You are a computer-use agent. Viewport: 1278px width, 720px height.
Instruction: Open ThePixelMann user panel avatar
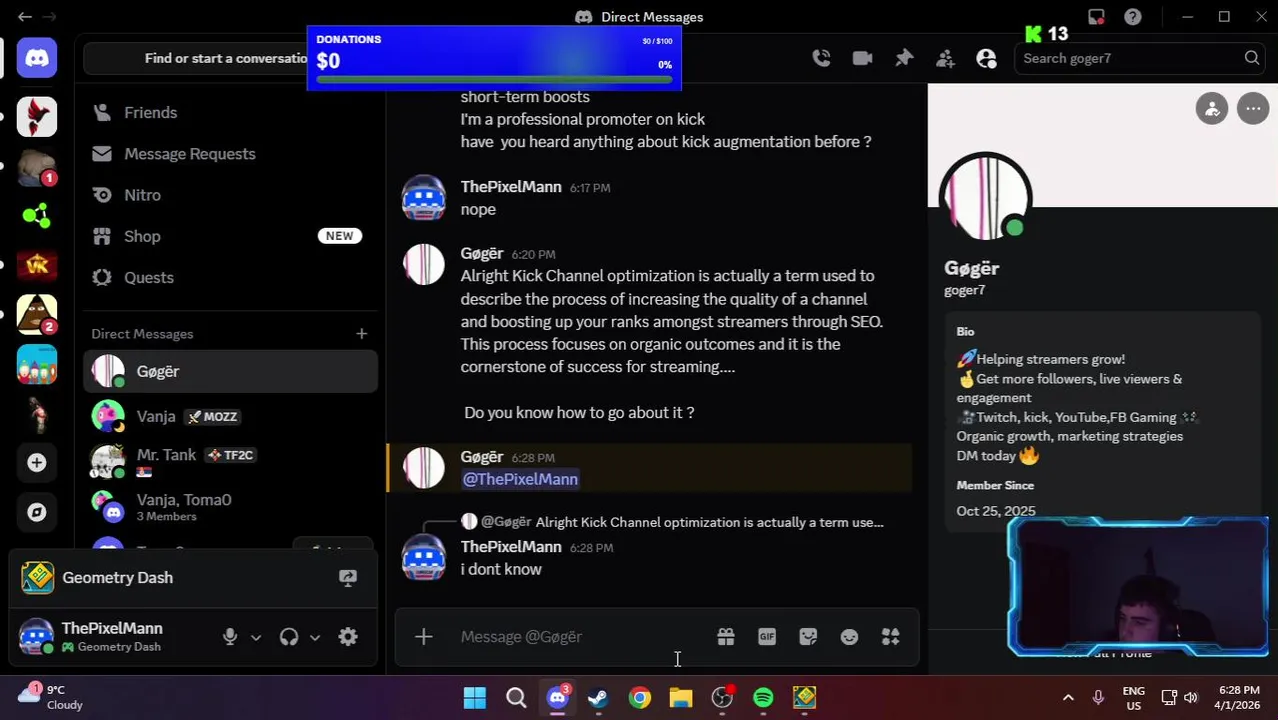click(36, 637)
